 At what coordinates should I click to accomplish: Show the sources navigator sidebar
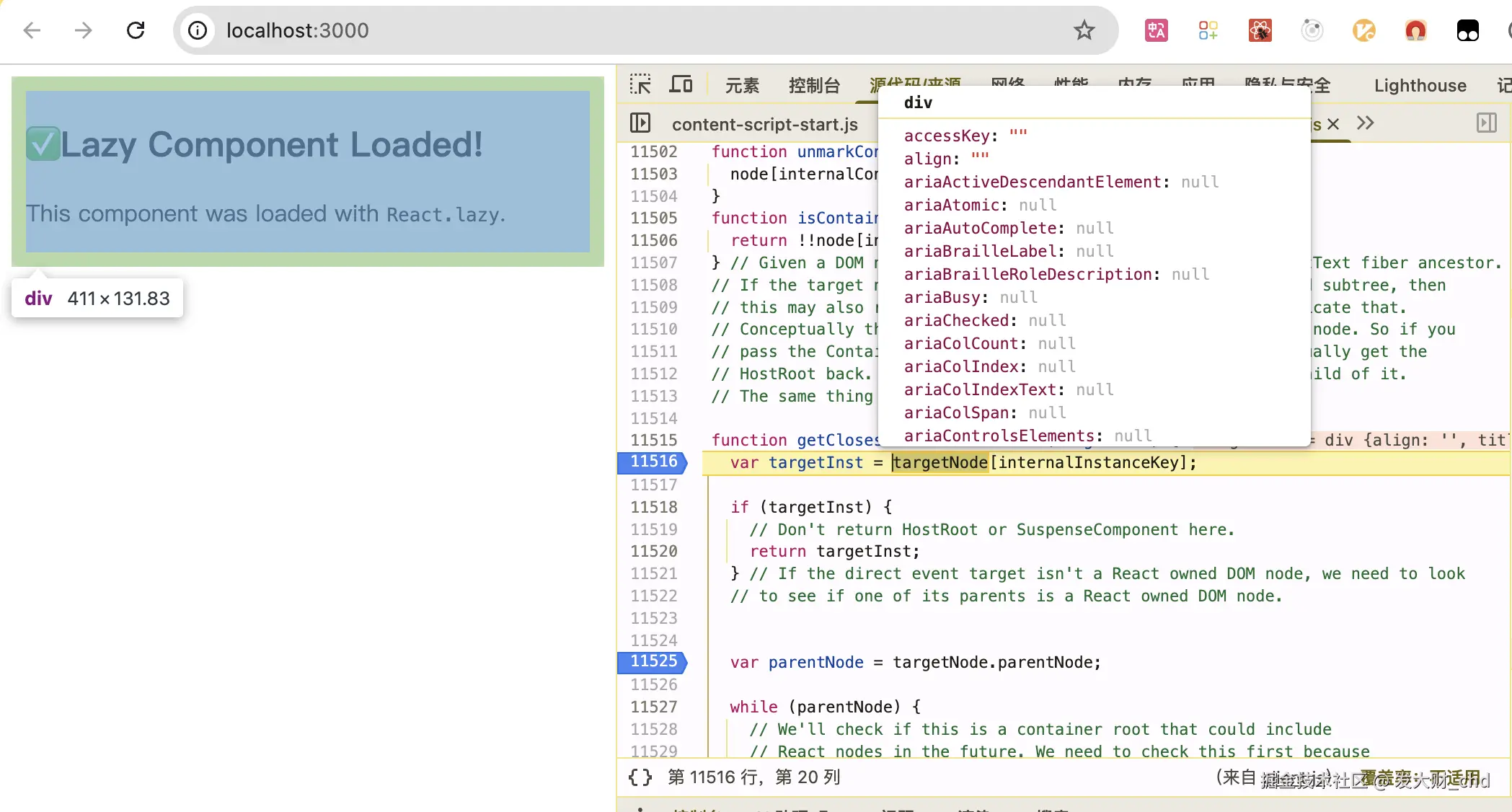point(640,123)
